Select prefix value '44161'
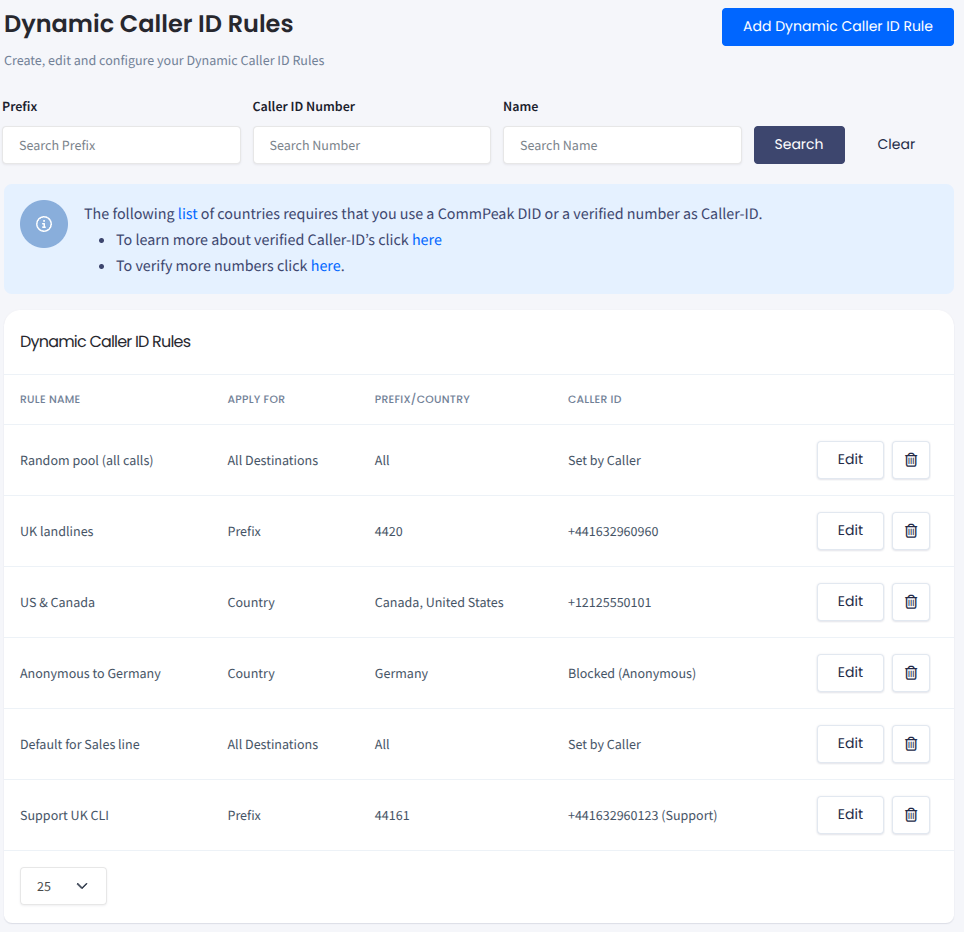 392,815
